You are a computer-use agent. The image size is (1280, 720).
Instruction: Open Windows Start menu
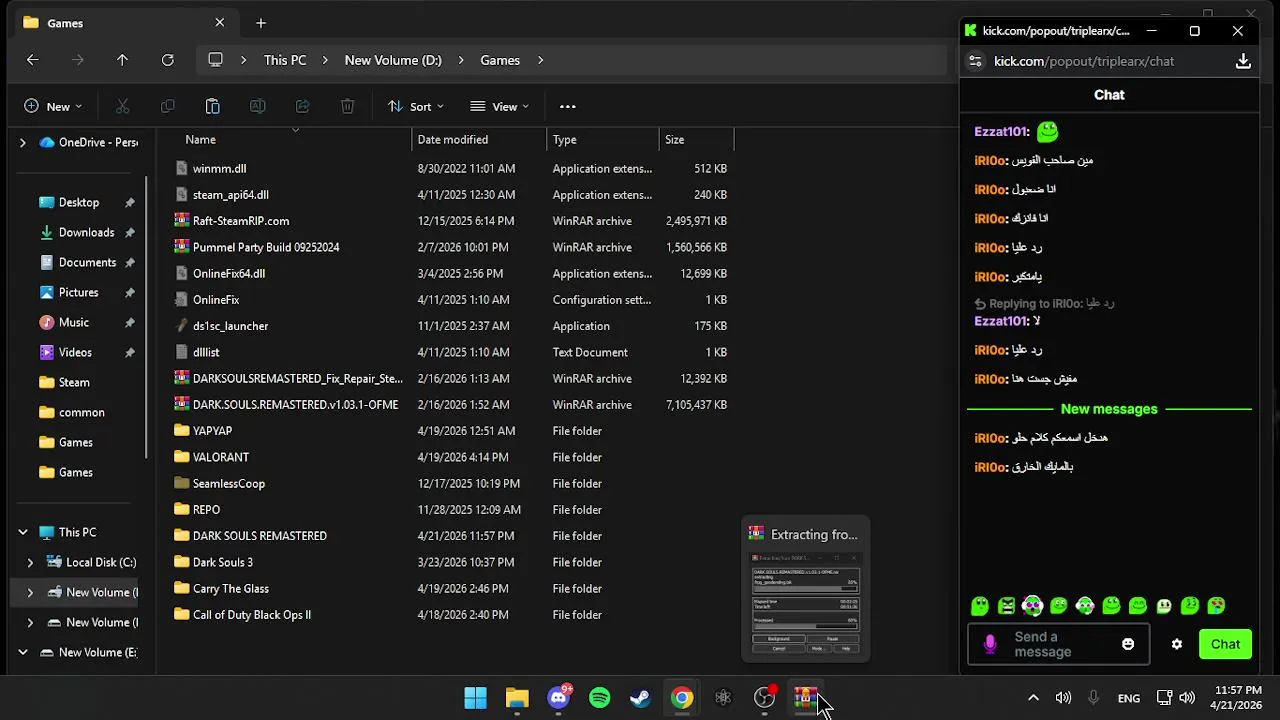coord(476,698)
